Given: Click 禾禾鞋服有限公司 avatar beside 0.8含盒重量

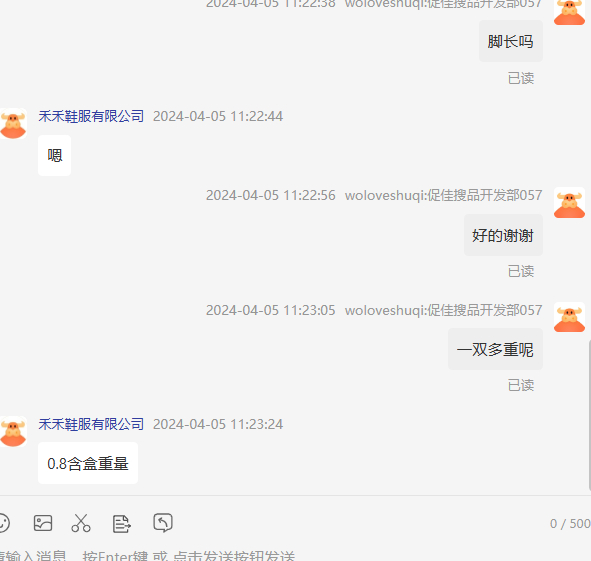Looking at the screenshot, I should point(13,432).
